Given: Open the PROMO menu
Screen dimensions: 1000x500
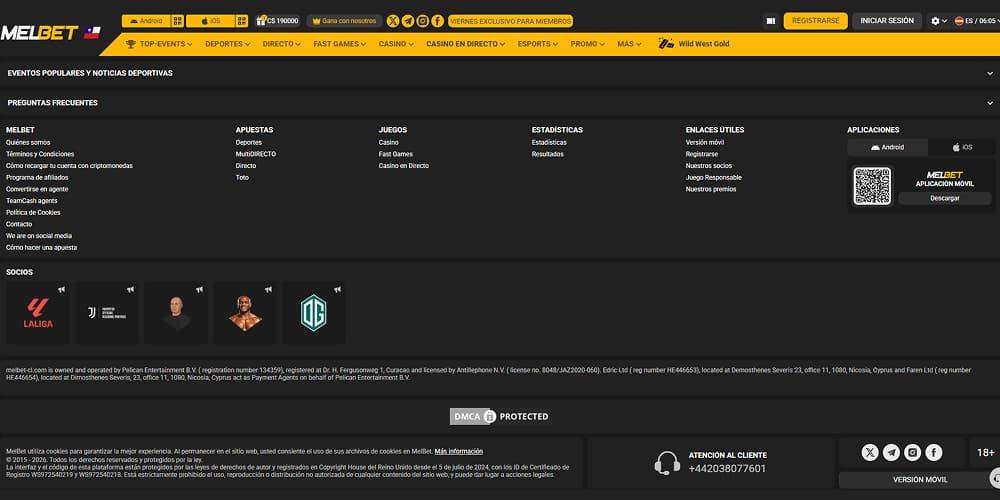Looking at the screenshot, I should coord(587,44).
